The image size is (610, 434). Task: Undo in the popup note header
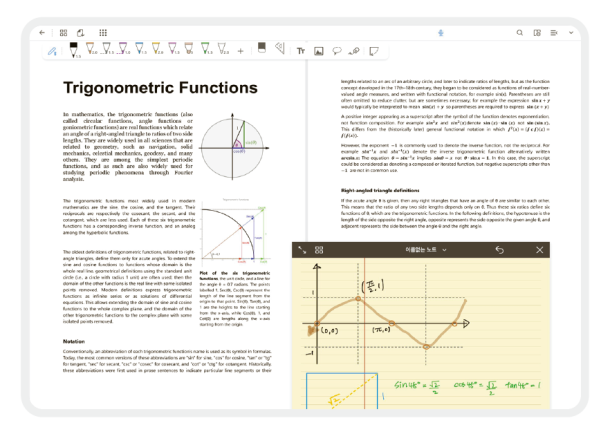(x=500, y=250)
